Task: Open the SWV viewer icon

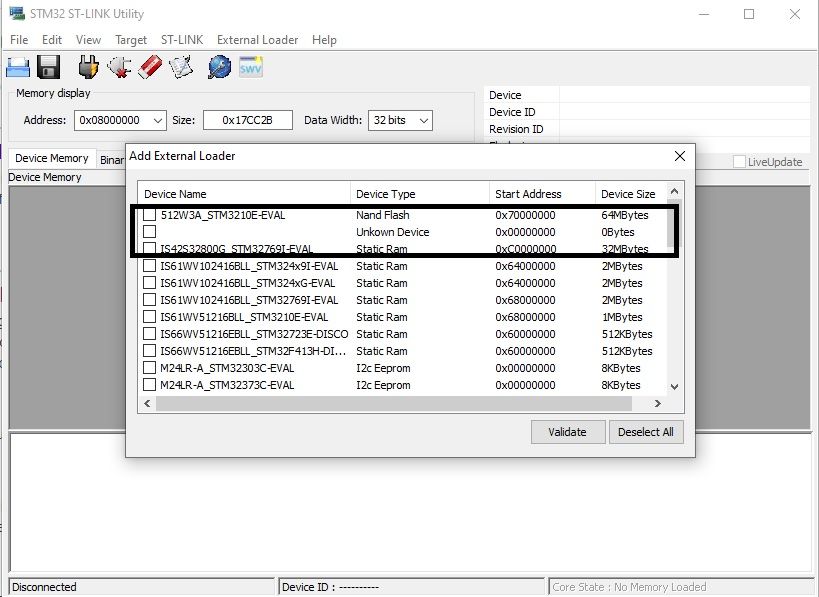Action: (x=251, y=67)
